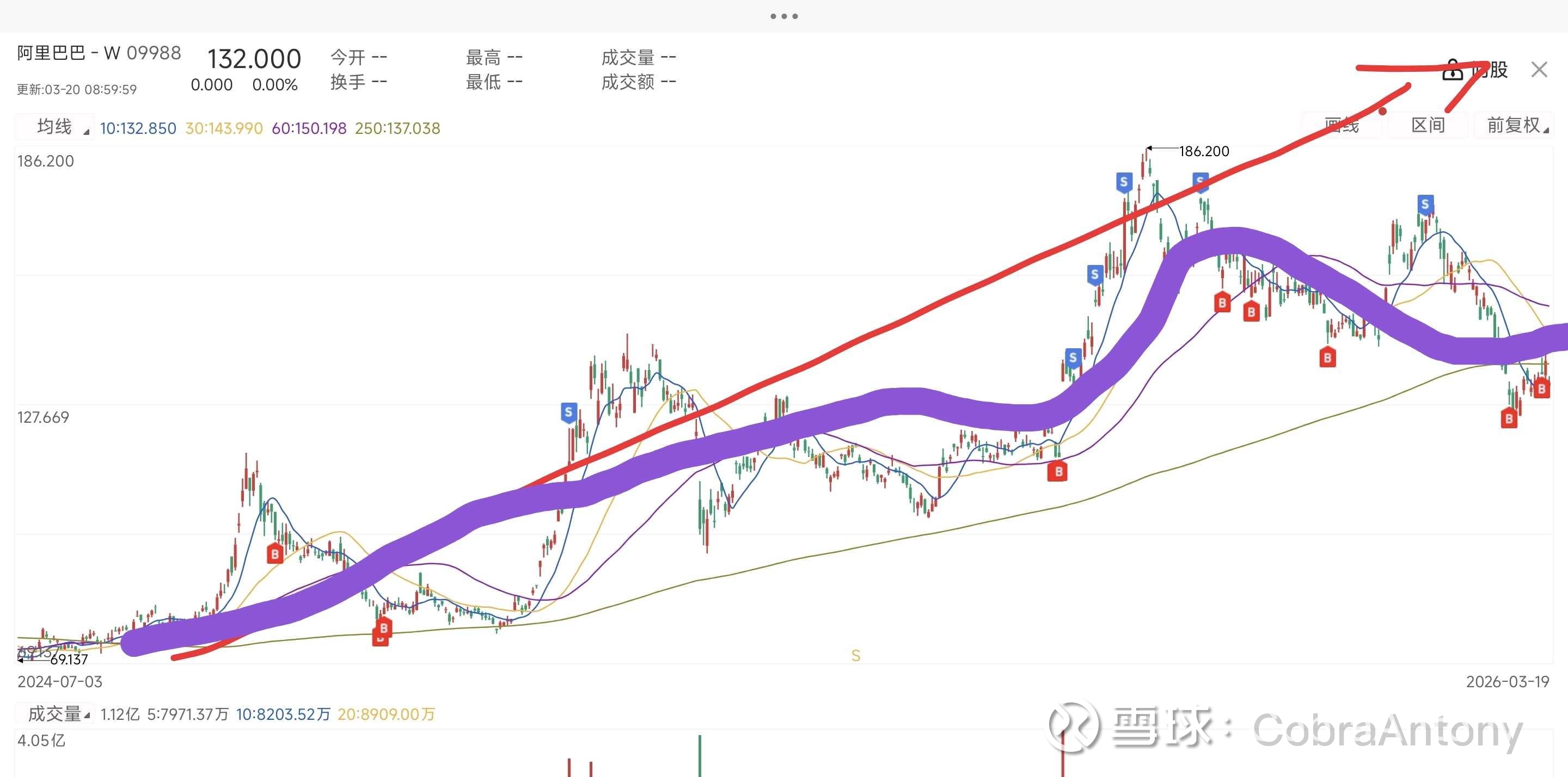
Task: Click the 186.200 high price label
Action: tap(1204, 151)
